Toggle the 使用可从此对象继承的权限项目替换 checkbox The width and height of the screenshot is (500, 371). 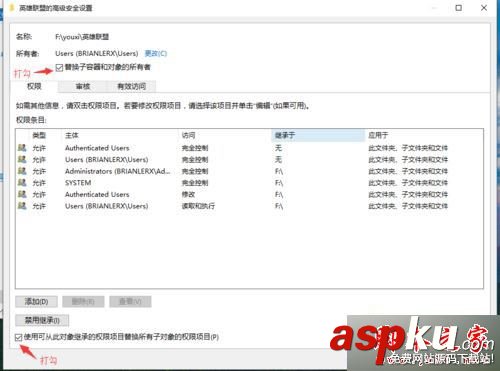19,337
